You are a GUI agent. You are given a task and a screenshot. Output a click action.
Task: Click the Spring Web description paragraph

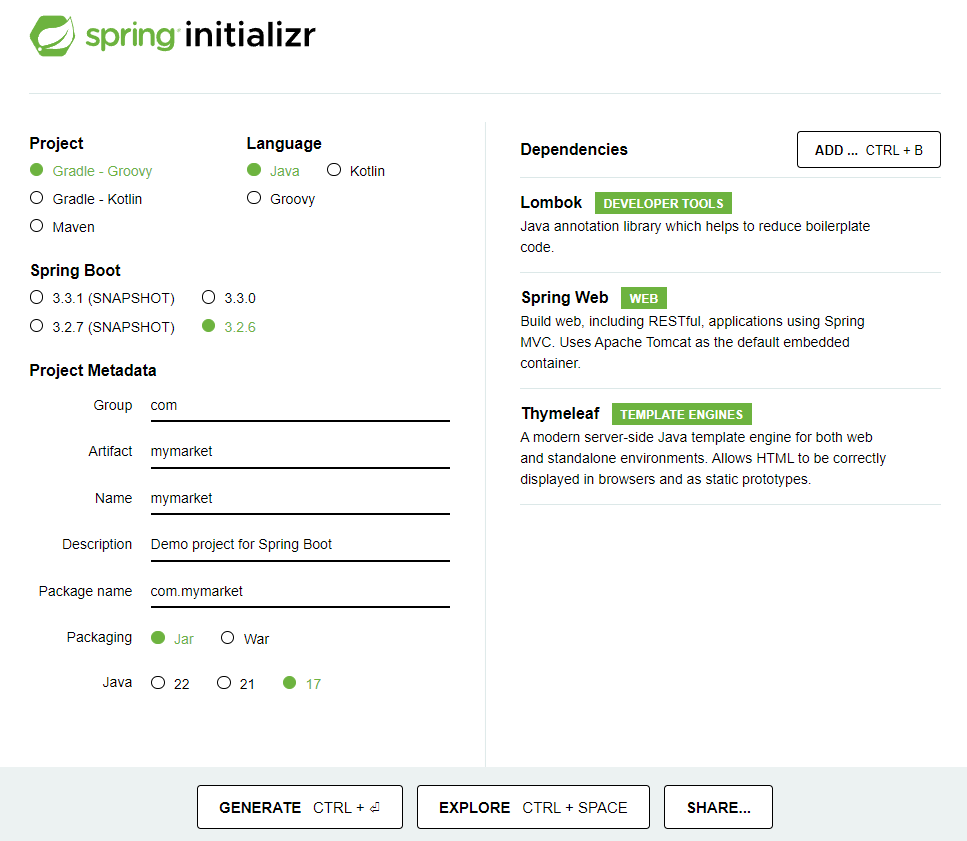(692, 342)
